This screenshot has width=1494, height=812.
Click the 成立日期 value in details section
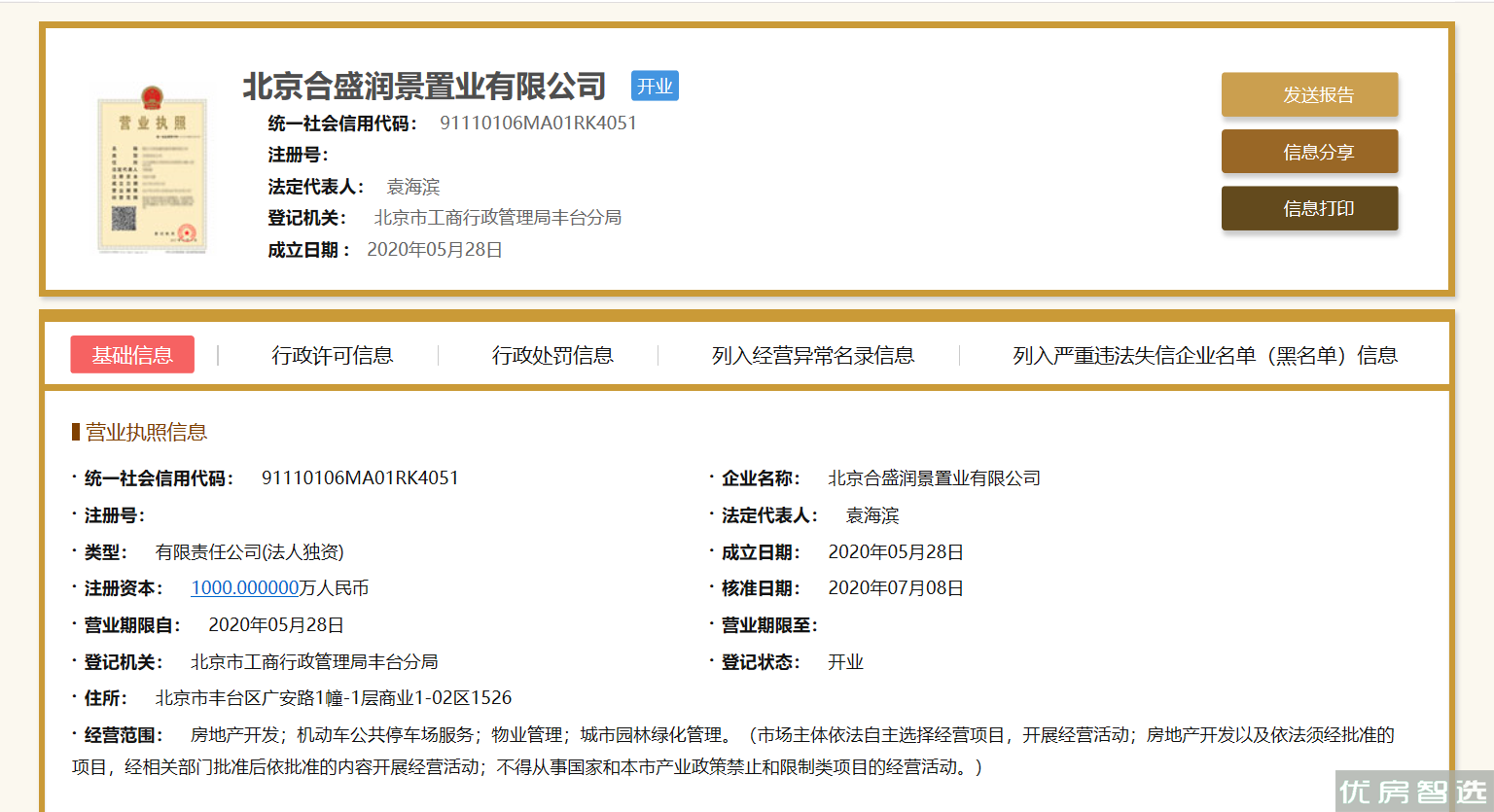[x=896, y=551]
